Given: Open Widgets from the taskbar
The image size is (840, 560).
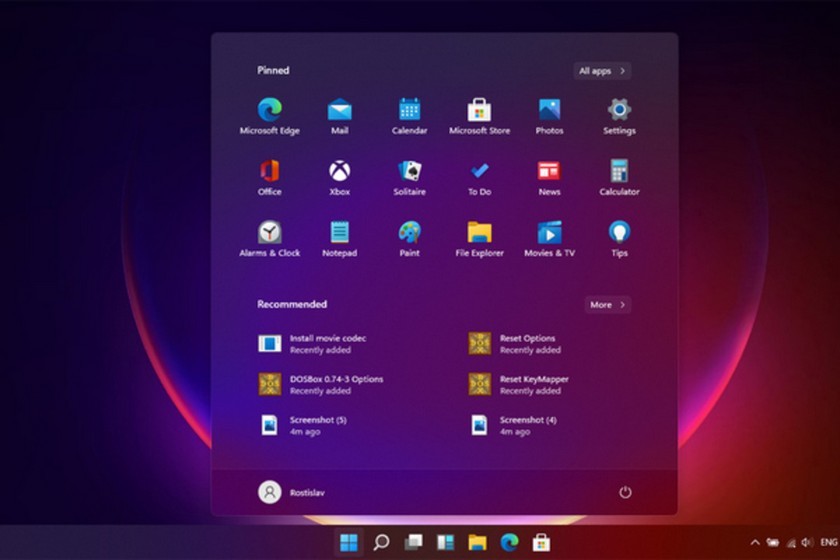Looking at the screenshot, I should (x=445, y=542).
